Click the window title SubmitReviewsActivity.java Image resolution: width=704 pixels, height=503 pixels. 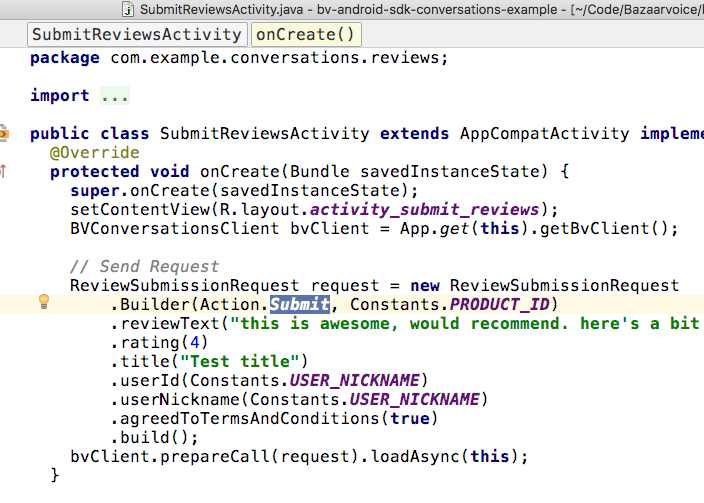coord(221,9)
